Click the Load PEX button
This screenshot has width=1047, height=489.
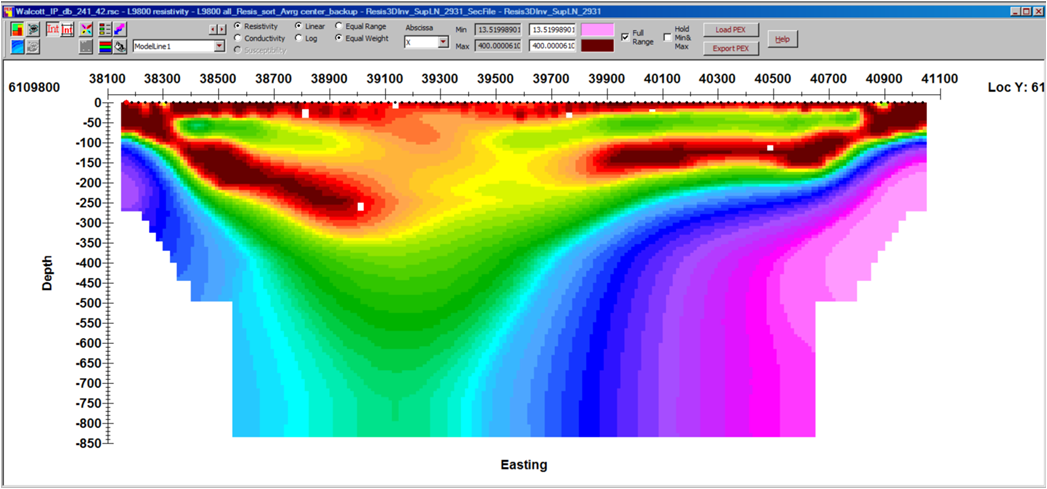731,30
